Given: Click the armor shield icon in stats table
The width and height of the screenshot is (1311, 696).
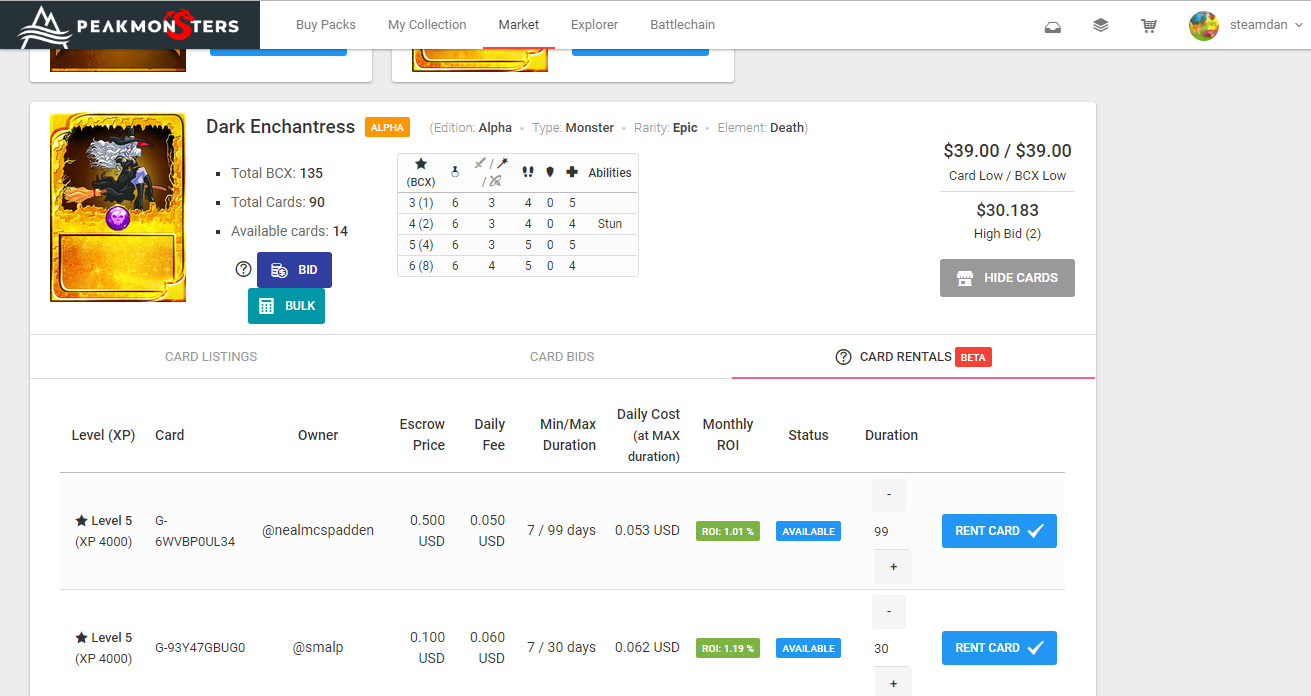Looking at the screenshot, I should 549,172.
